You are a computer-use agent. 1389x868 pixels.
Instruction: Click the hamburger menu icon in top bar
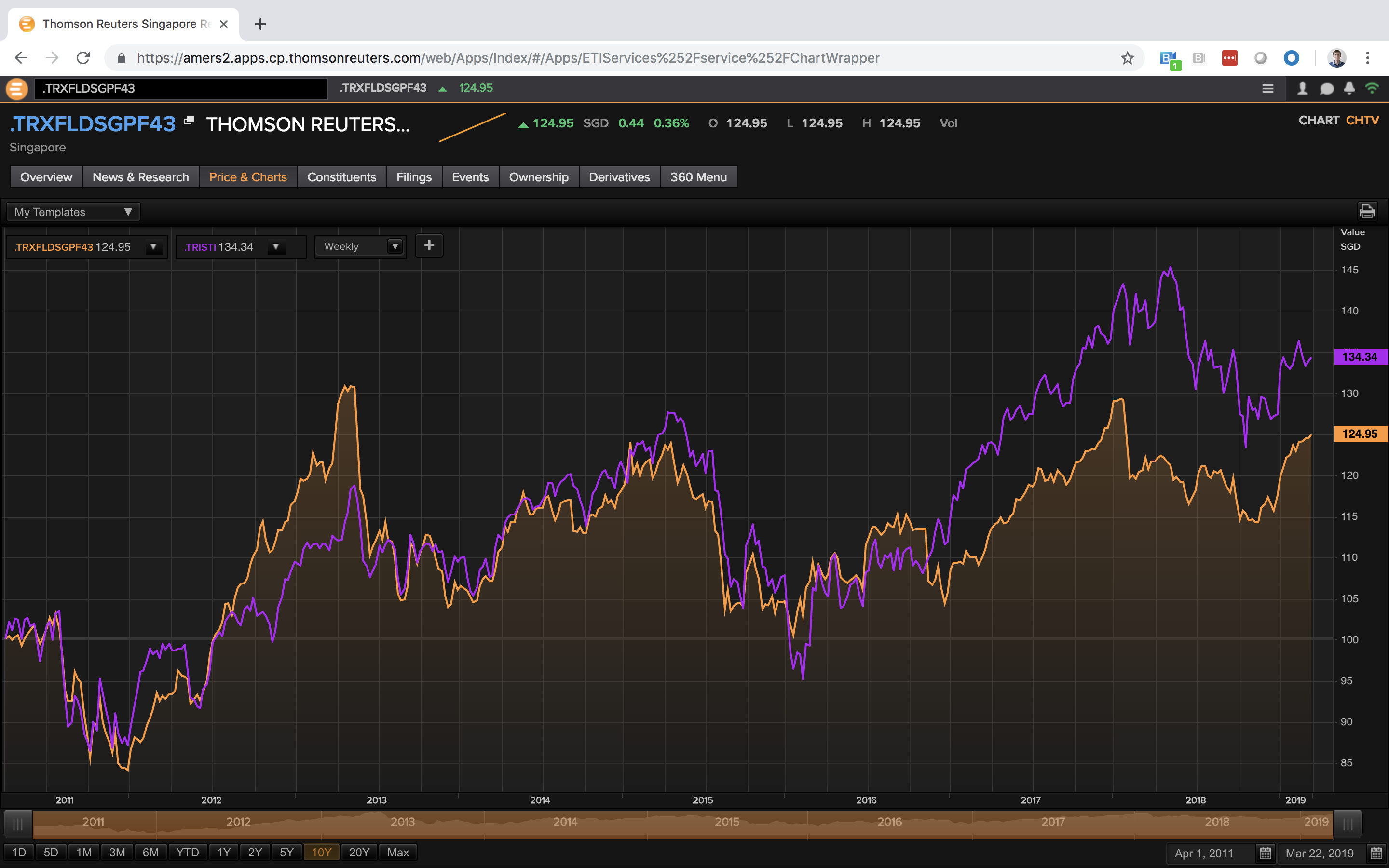(x=1268, y=88)
